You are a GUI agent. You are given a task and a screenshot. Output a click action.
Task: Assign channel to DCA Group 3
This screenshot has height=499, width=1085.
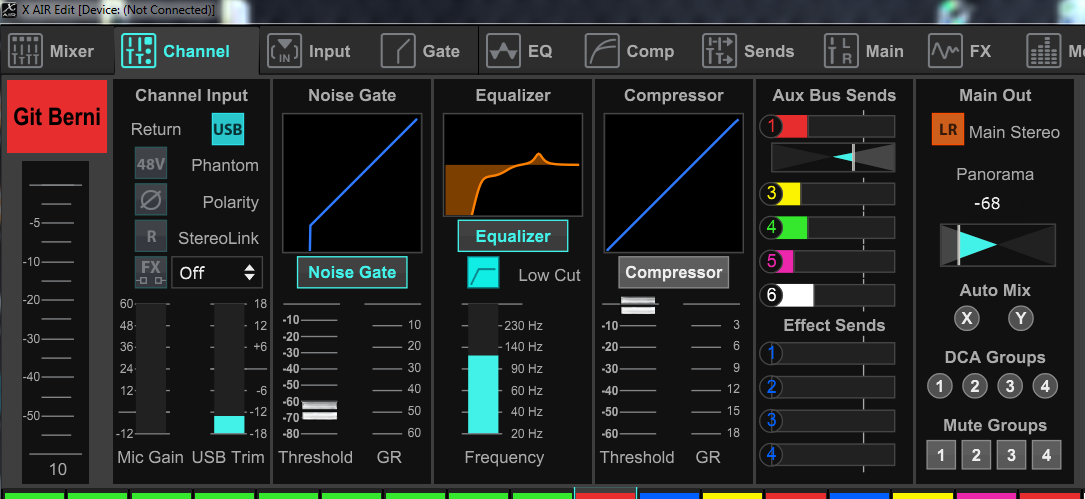click(1010, 386)
